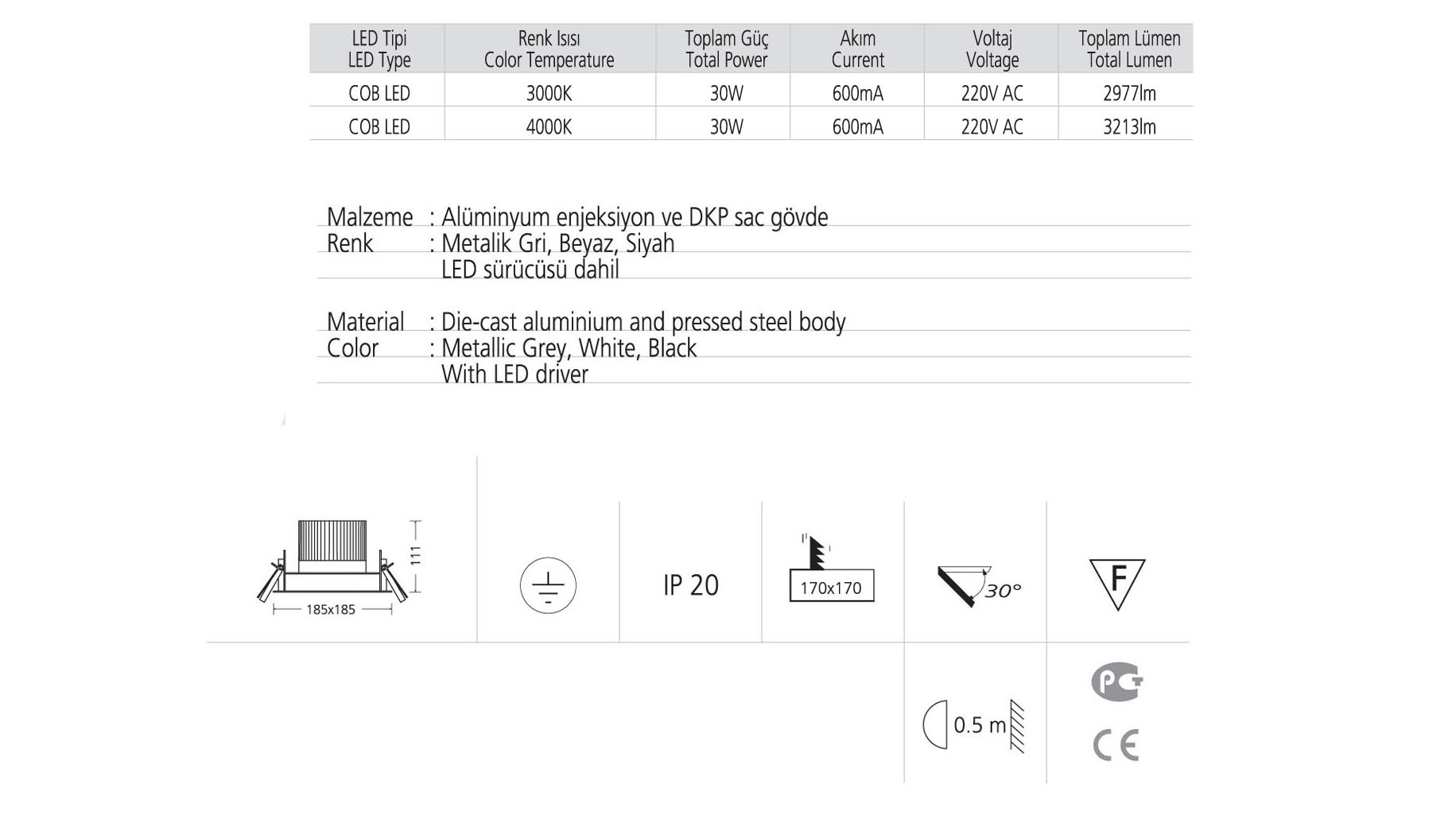Click the 30° tilt angle icon
Image resolution: width=1456 pixels, height=819 pixels.
coord(977,587)
